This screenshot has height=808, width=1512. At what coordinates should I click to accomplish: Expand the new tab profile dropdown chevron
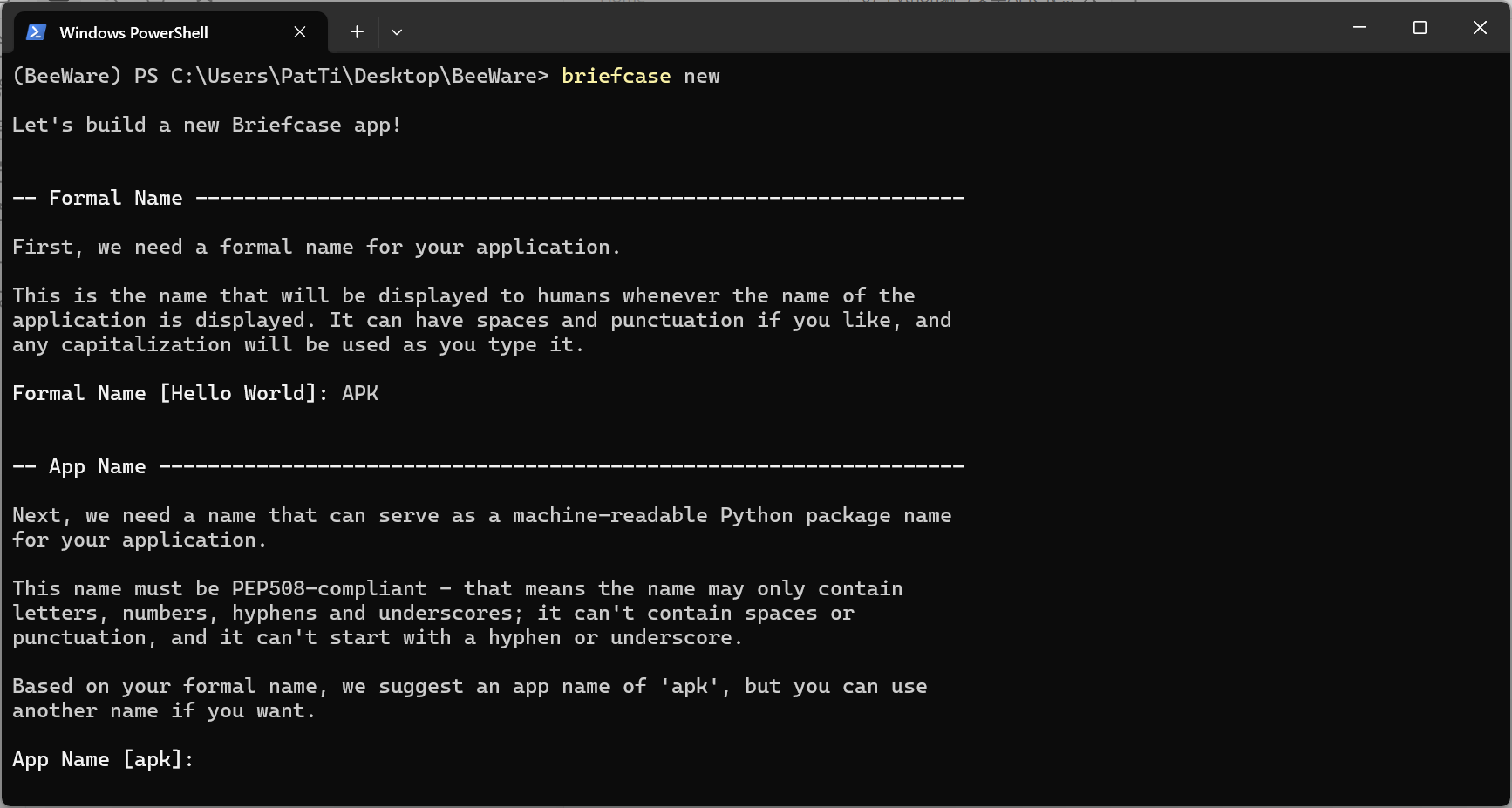click(x=397, y=32)
